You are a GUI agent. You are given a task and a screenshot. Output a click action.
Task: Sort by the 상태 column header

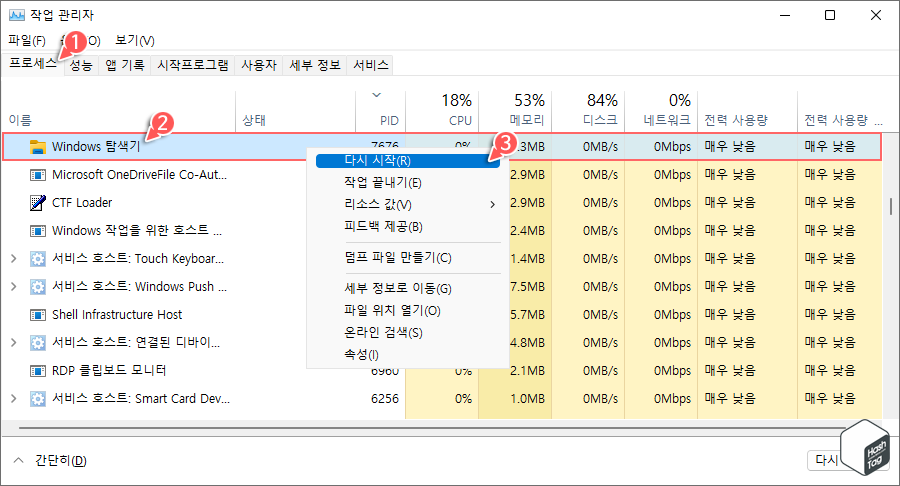(x=296, y=111)
